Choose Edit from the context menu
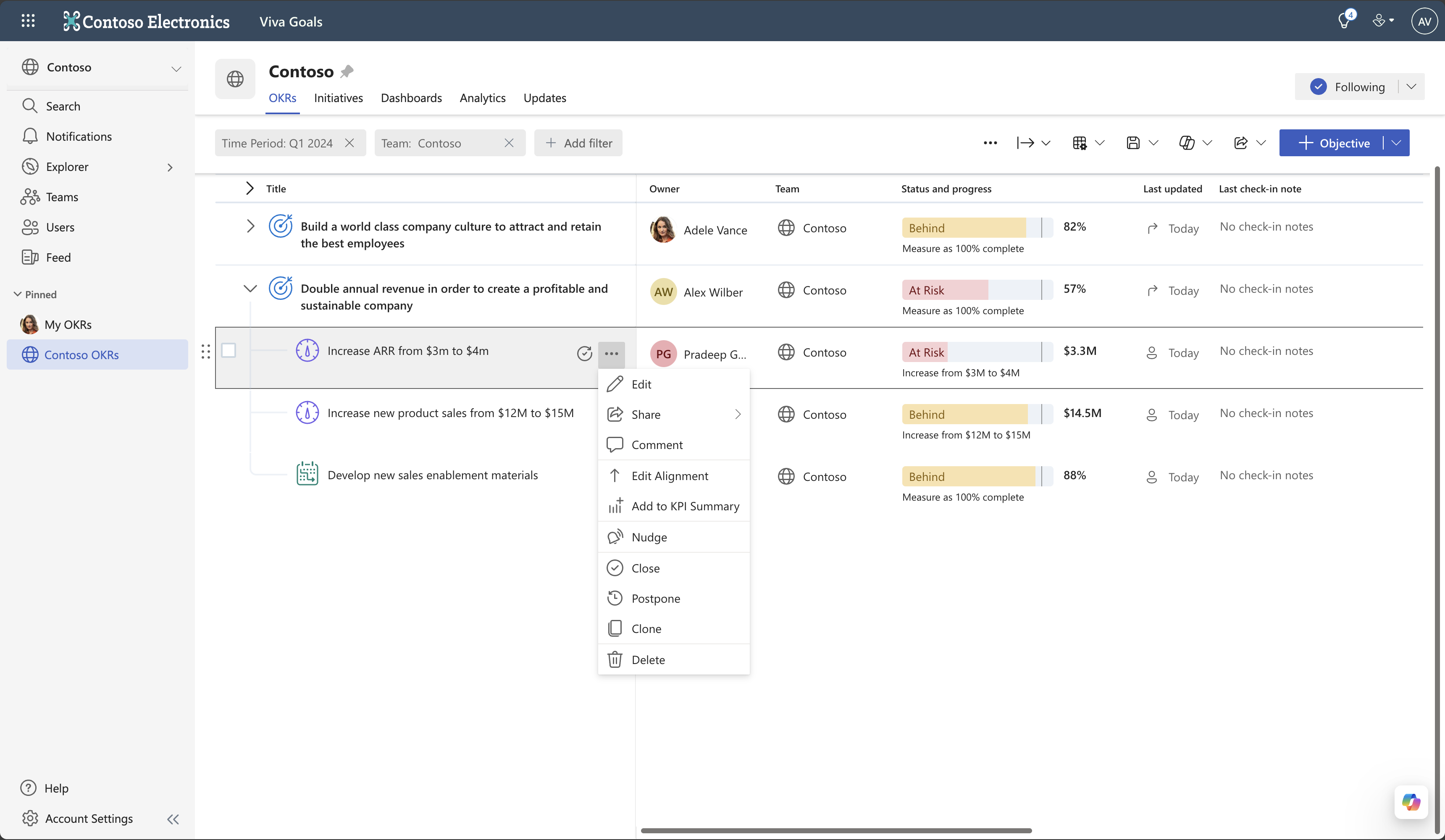Image resolution: width=1445 pixels, height=840 pixels. (674, 384)
